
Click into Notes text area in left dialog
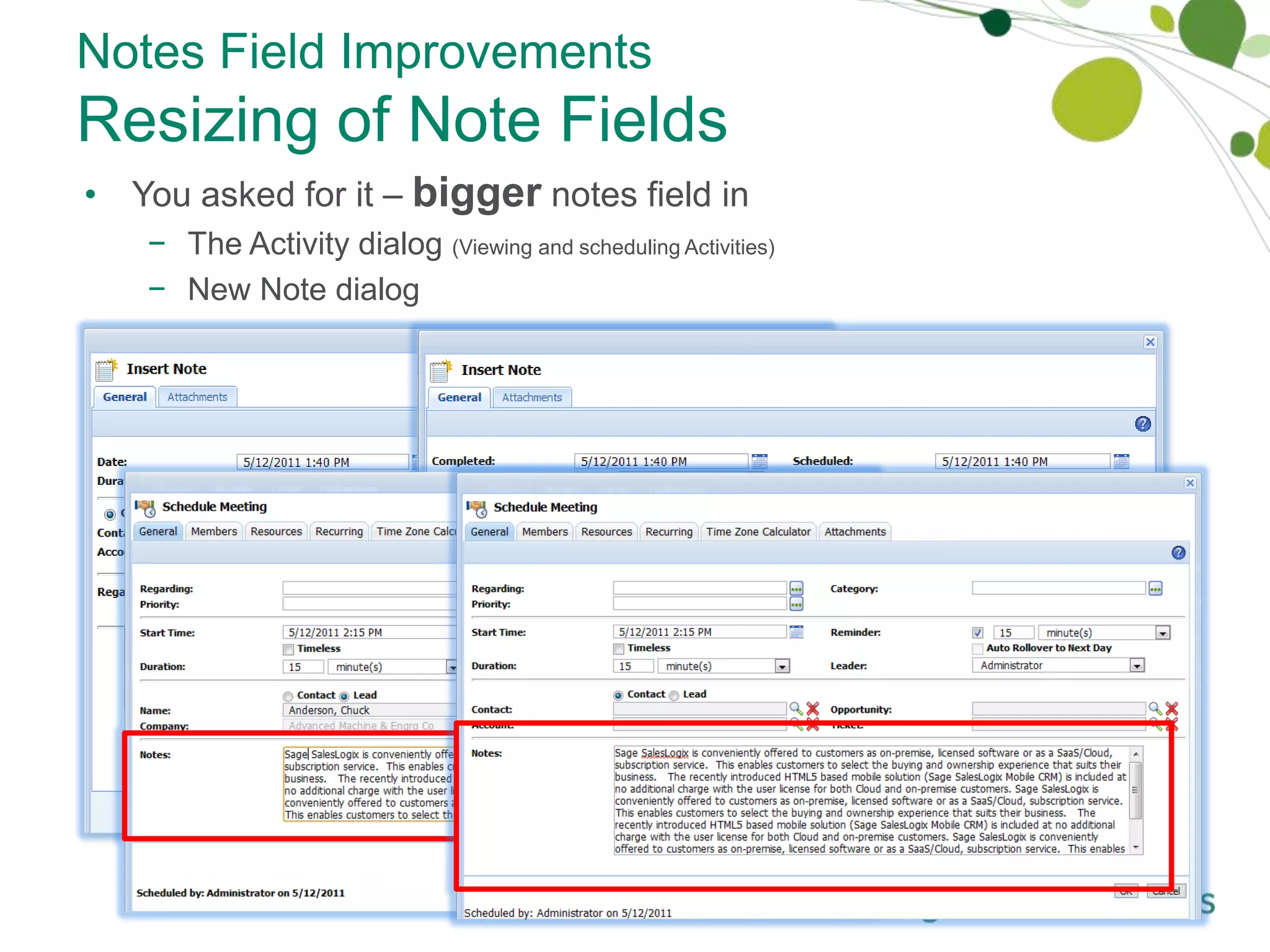tap(369, 785)
